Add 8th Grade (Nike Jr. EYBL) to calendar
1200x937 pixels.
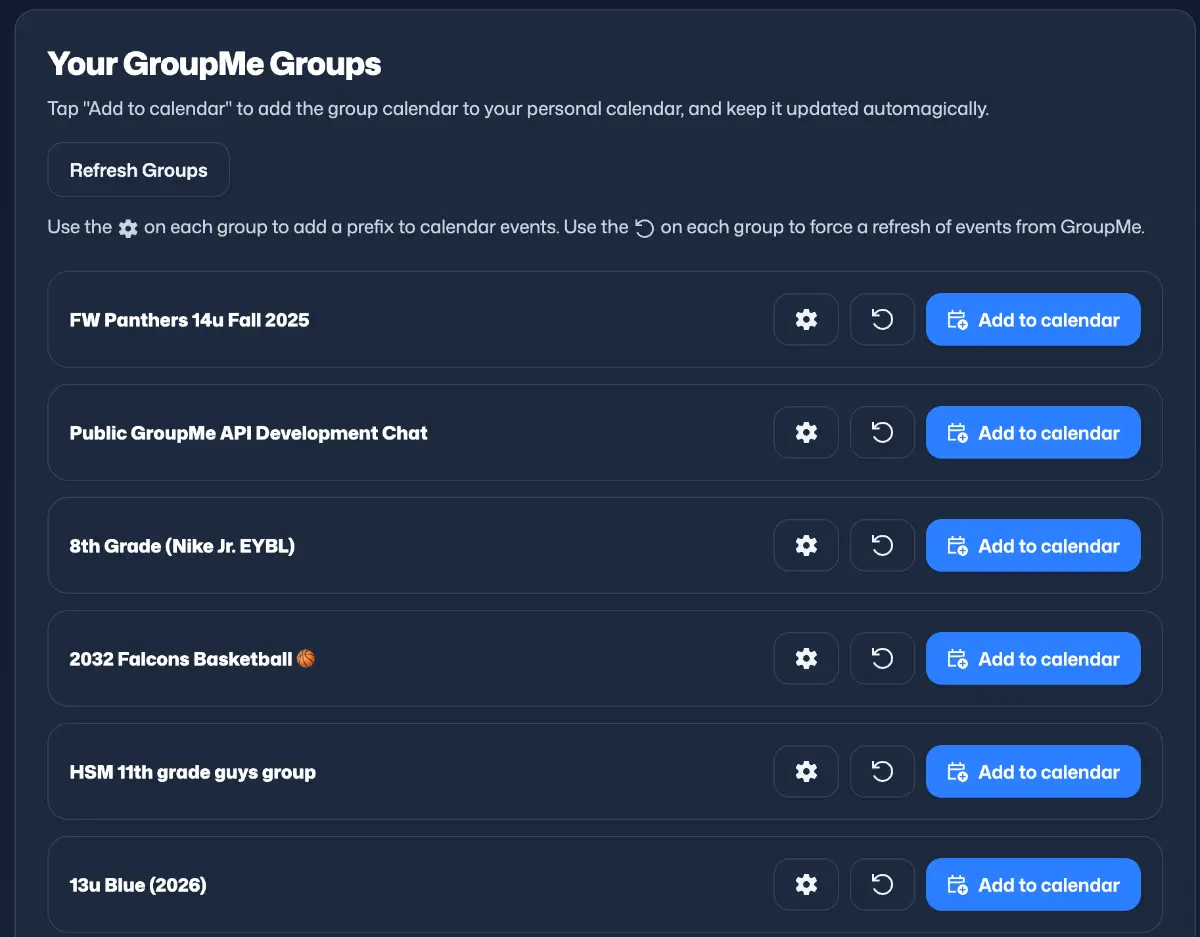click(x=1033, y=546)
